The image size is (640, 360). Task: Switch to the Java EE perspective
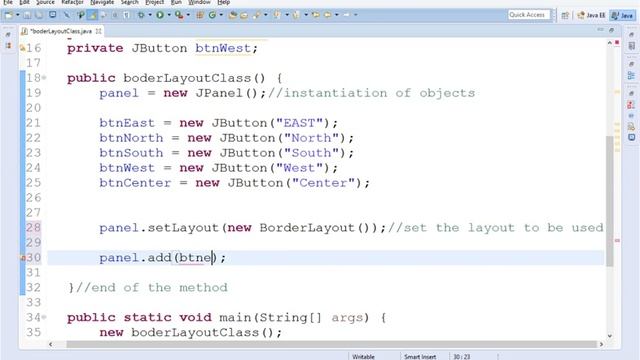coord(591,16)
